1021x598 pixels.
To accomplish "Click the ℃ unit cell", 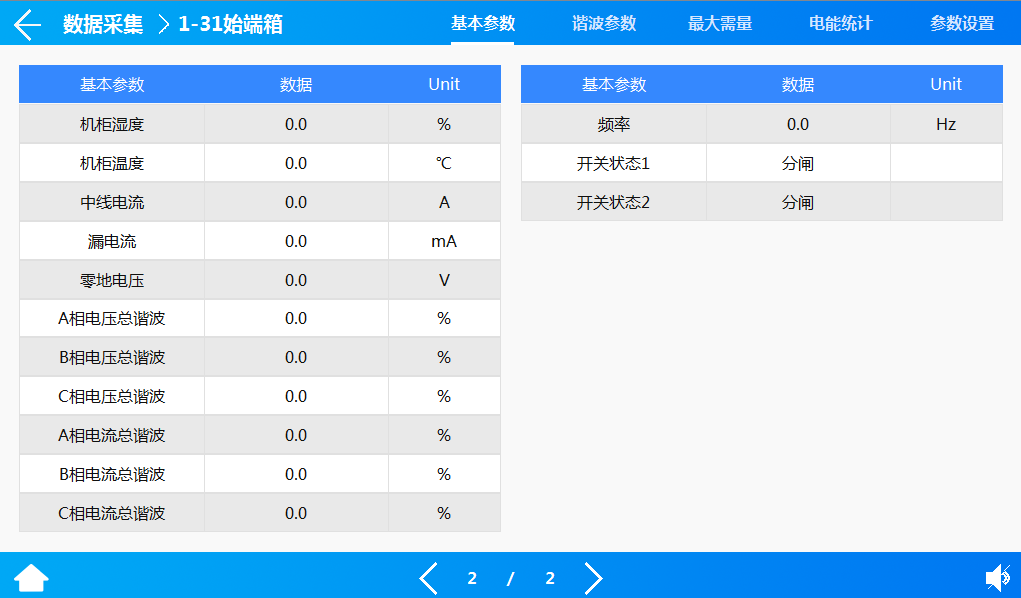I will (x=444, y=164).
